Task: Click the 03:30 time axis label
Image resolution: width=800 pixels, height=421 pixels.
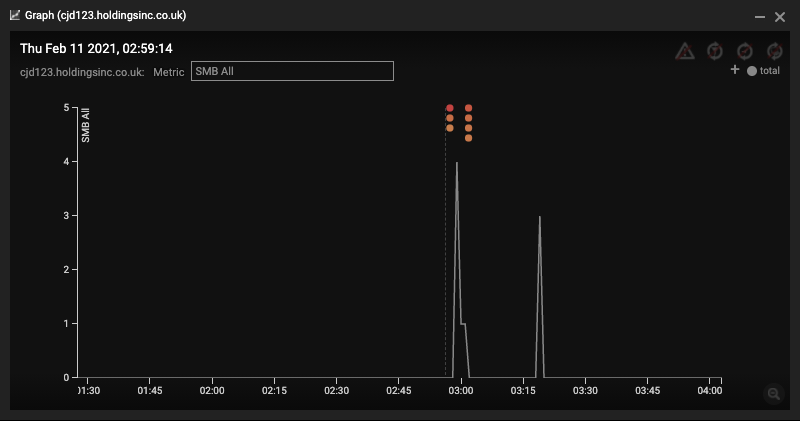Action: pyautogui.click(x=585, y=390)
